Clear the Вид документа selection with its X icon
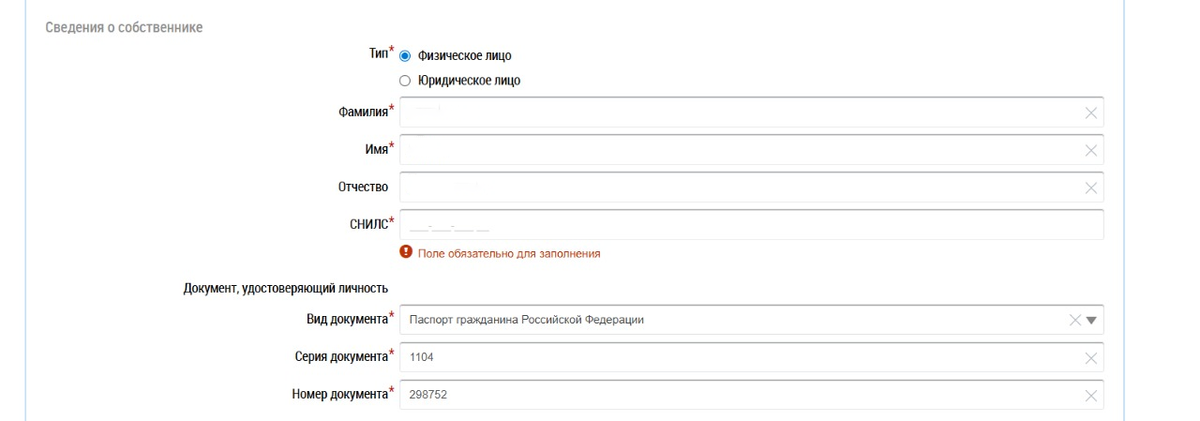1200x421 pixels. (x=1075, y=320)
